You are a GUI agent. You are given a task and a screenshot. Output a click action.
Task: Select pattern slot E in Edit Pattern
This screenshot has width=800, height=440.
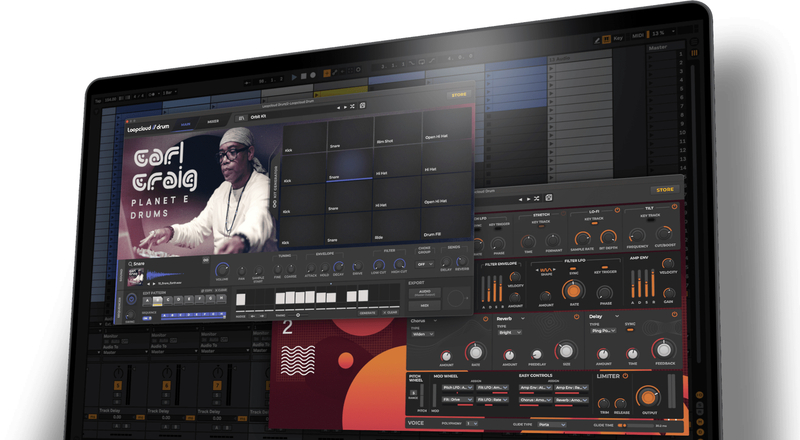(x=189, y=299)
